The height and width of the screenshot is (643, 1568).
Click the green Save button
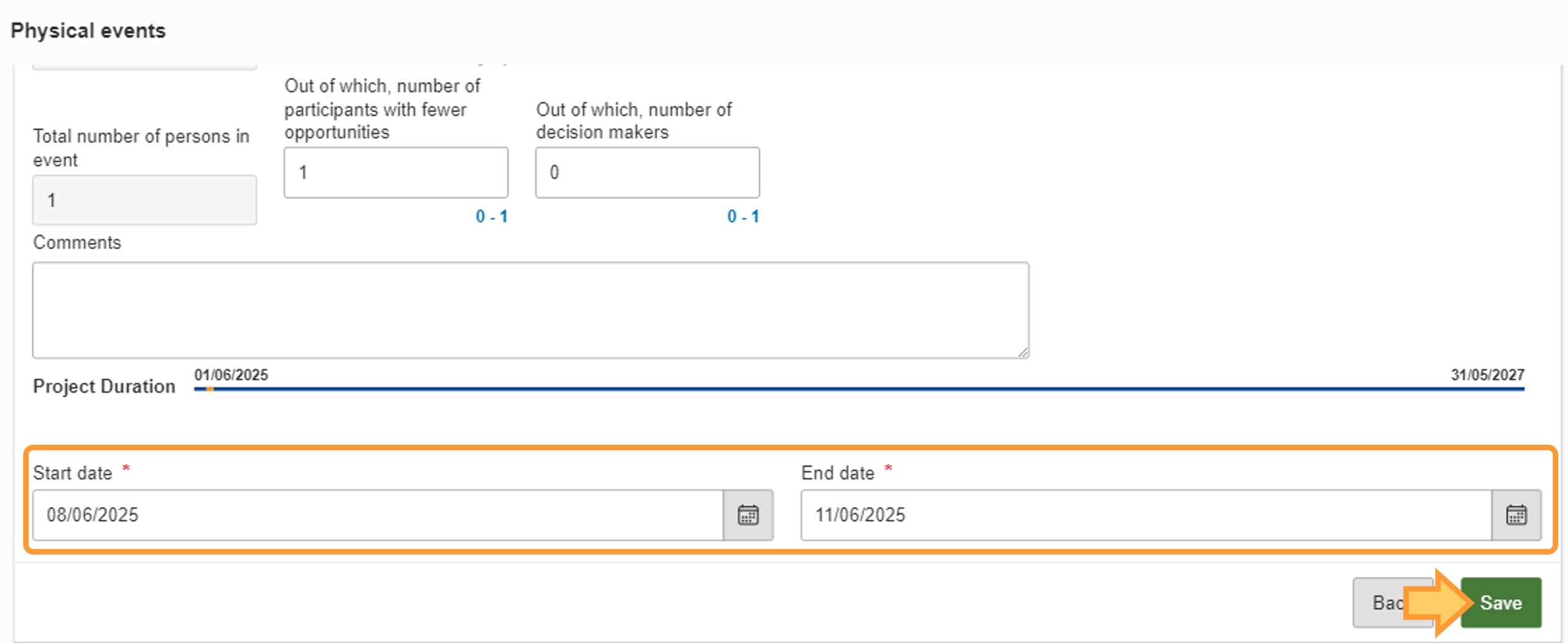(1501, 603)
